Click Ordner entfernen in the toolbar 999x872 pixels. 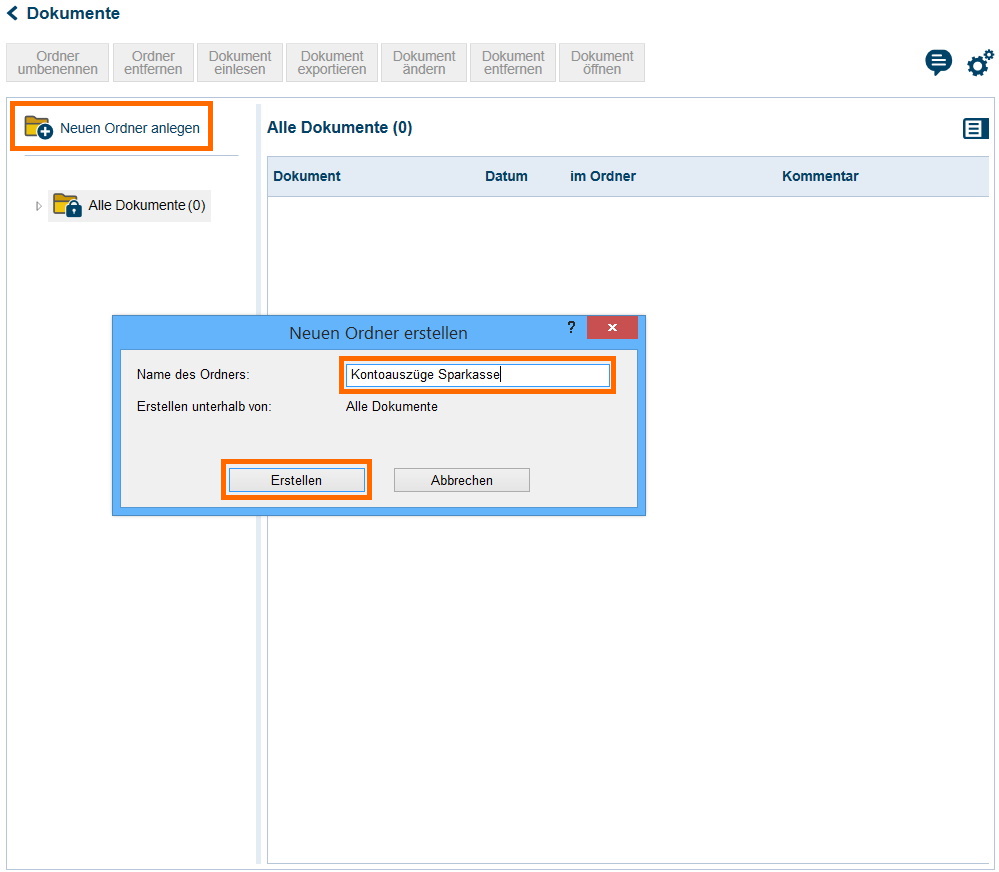click(x=153, y=63)
